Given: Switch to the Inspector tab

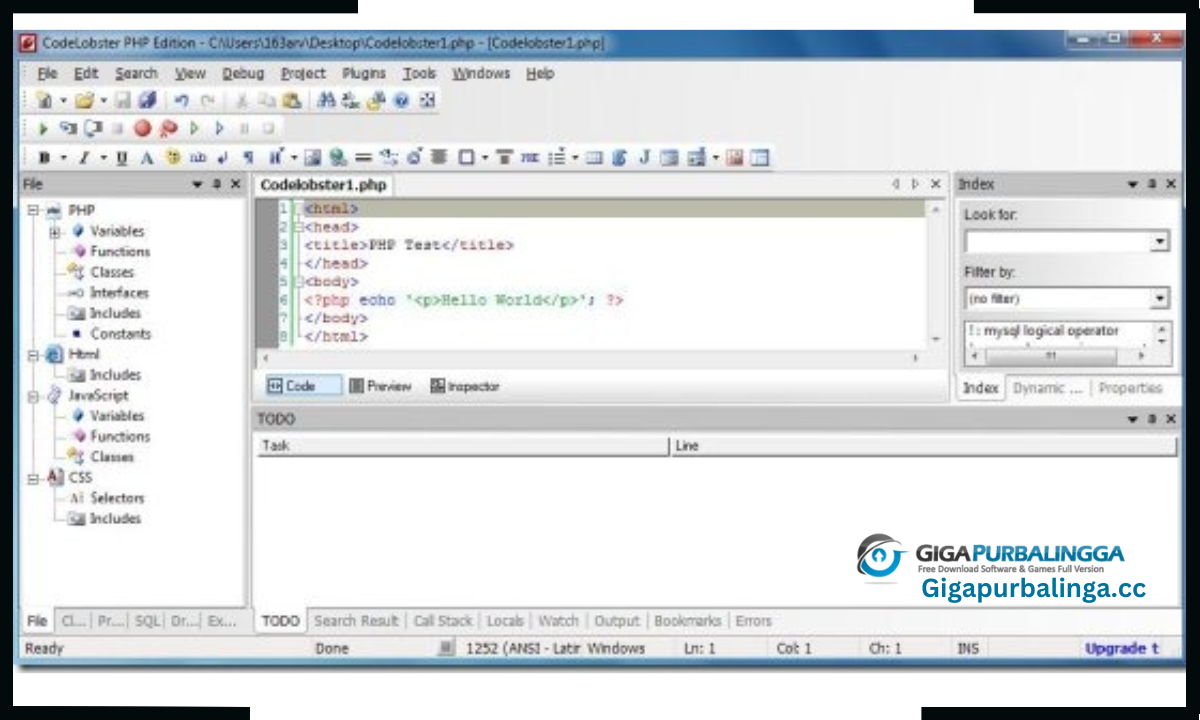Looking at the screenshot, I should [x=464, y=386].
